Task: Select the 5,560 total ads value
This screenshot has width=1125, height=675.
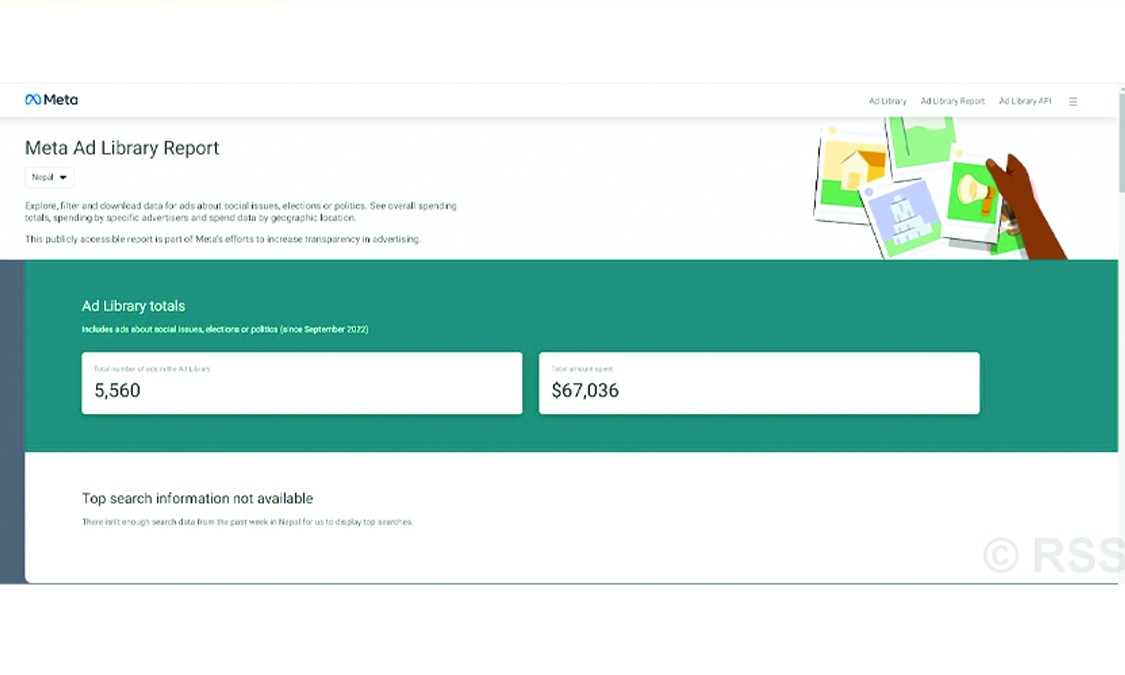Action: [x=118, y=390]
